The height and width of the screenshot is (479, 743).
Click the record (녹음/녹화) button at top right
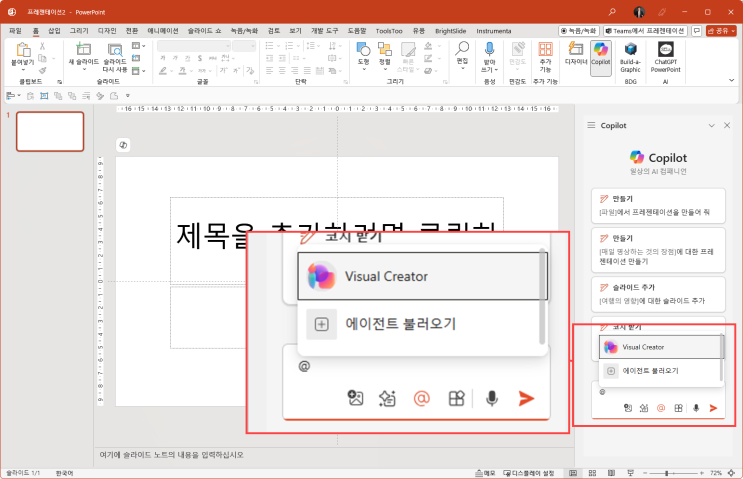pyautogui.click(x=579, y=31)
